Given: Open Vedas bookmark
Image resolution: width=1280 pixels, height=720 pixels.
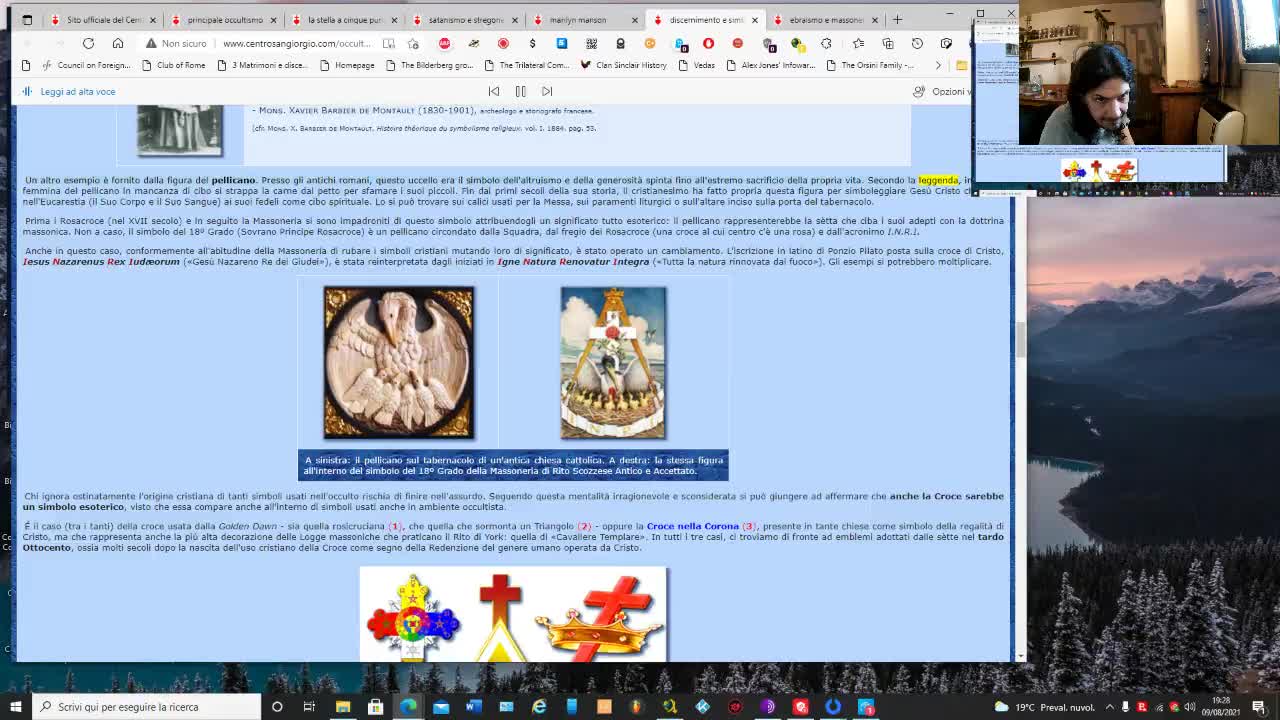Looking at the screenshot, I should [696, 65].
